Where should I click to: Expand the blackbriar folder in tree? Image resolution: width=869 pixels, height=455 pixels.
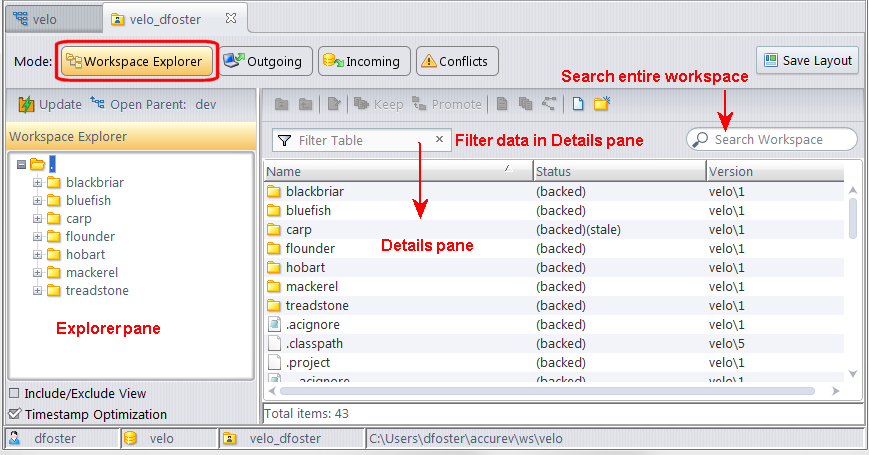coord(39,182)
